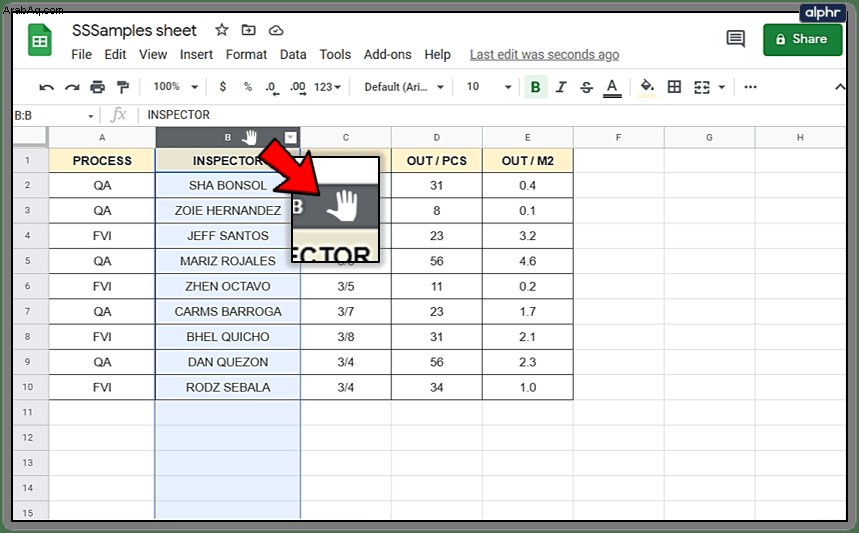
Task: Open the Fill color paint bucket
Action: click(x=647, y=87)
